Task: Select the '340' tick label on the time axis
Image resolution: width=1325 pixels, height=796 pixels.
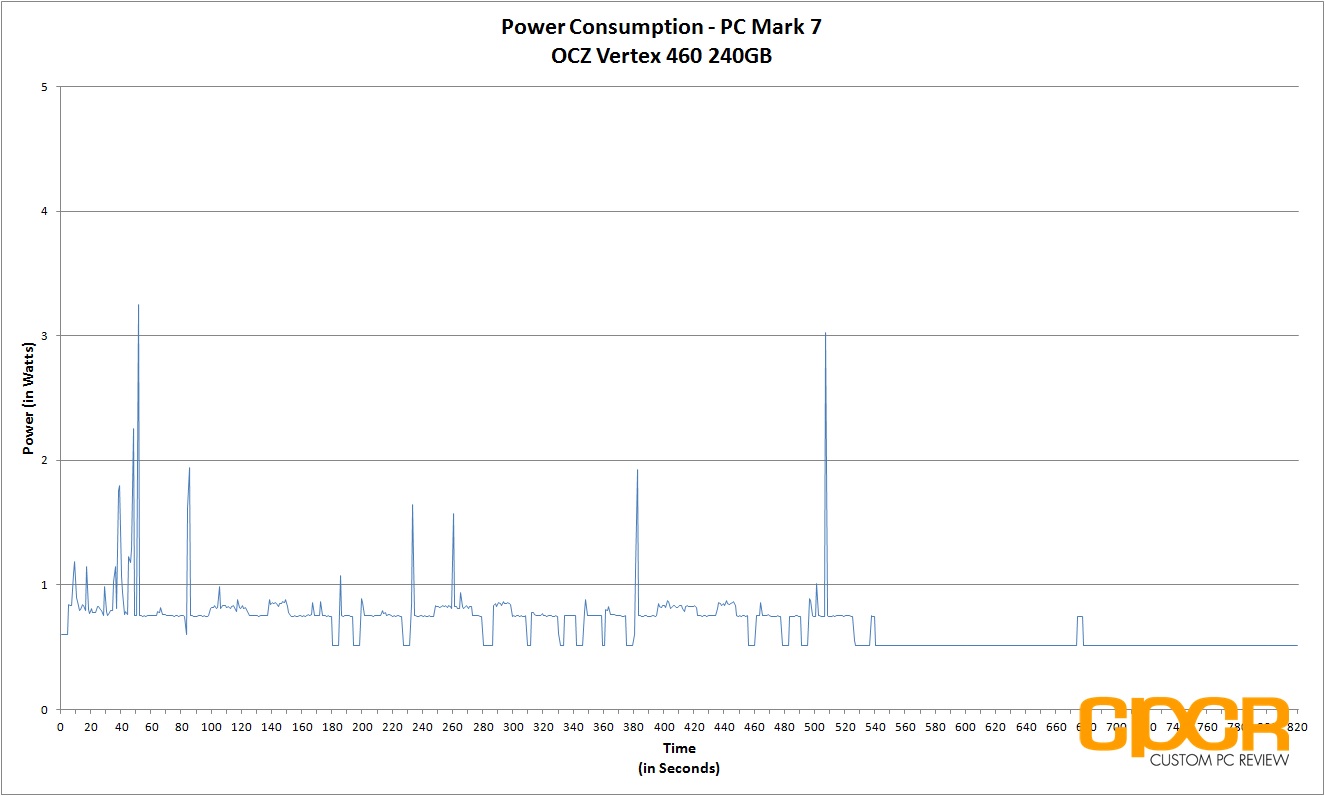Action: tap(573, 727)
